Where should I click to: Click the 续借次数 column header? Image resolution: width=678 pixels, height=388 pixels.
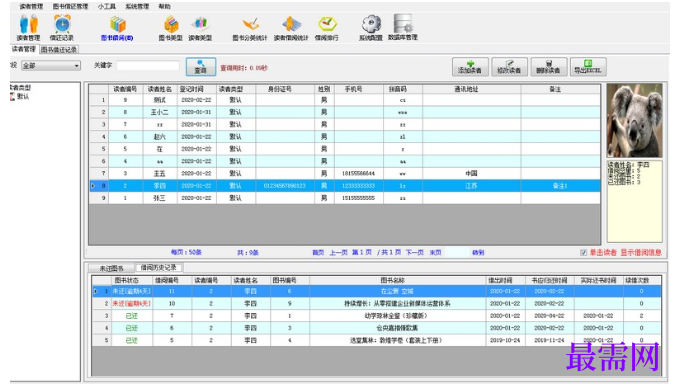tap(642, 281)
